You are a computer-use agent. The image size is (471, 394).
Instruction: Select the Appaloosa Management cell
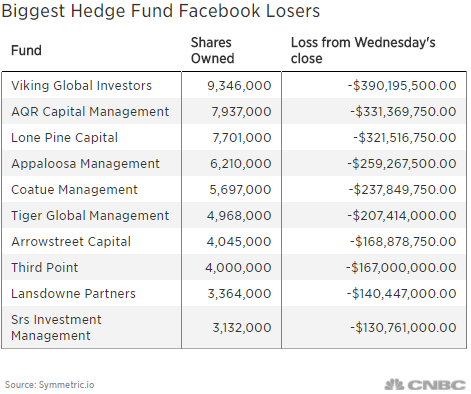[85, 164]
